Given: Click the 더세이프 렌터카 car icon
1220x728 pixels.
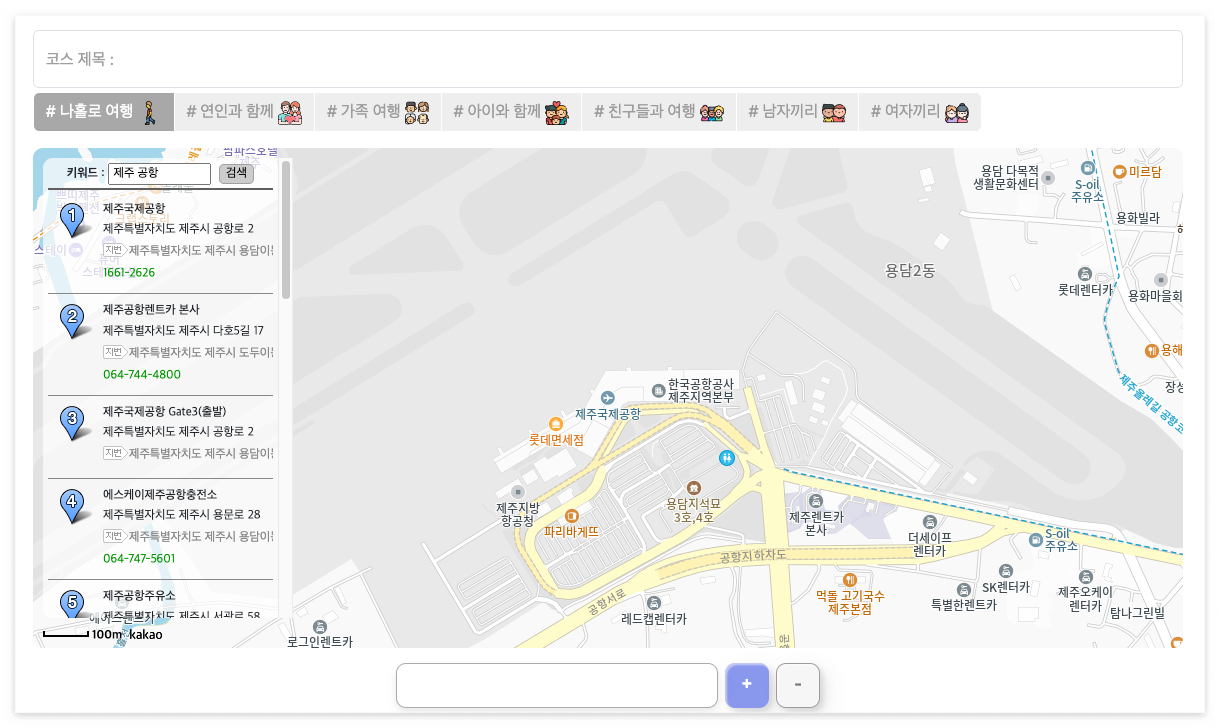Looking at the screenshot, I should tap(929, 521).
